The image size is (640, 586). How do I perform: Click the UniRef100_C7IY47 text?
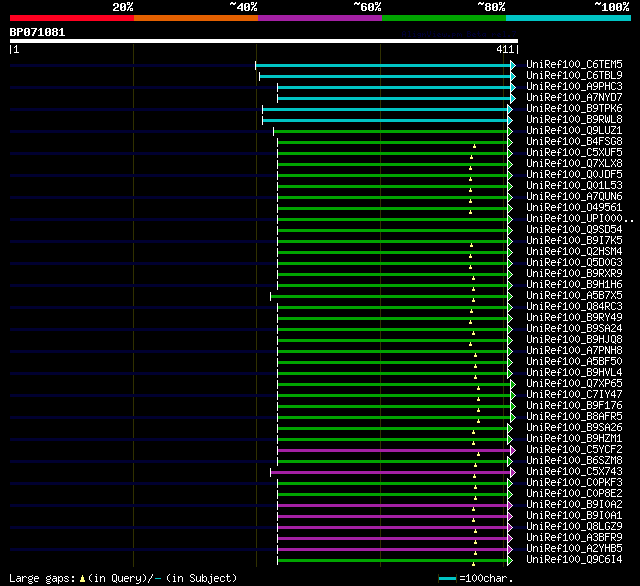click(x=574, y=395)
